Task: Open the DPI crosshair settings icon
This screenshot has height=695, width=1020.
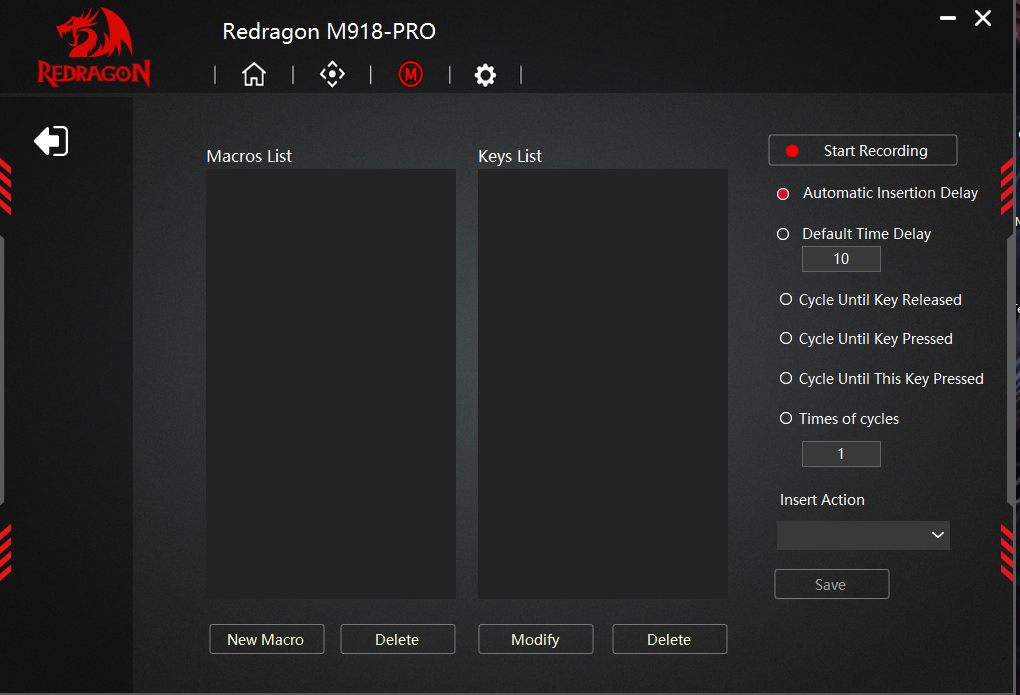Action: coord(332,74)
